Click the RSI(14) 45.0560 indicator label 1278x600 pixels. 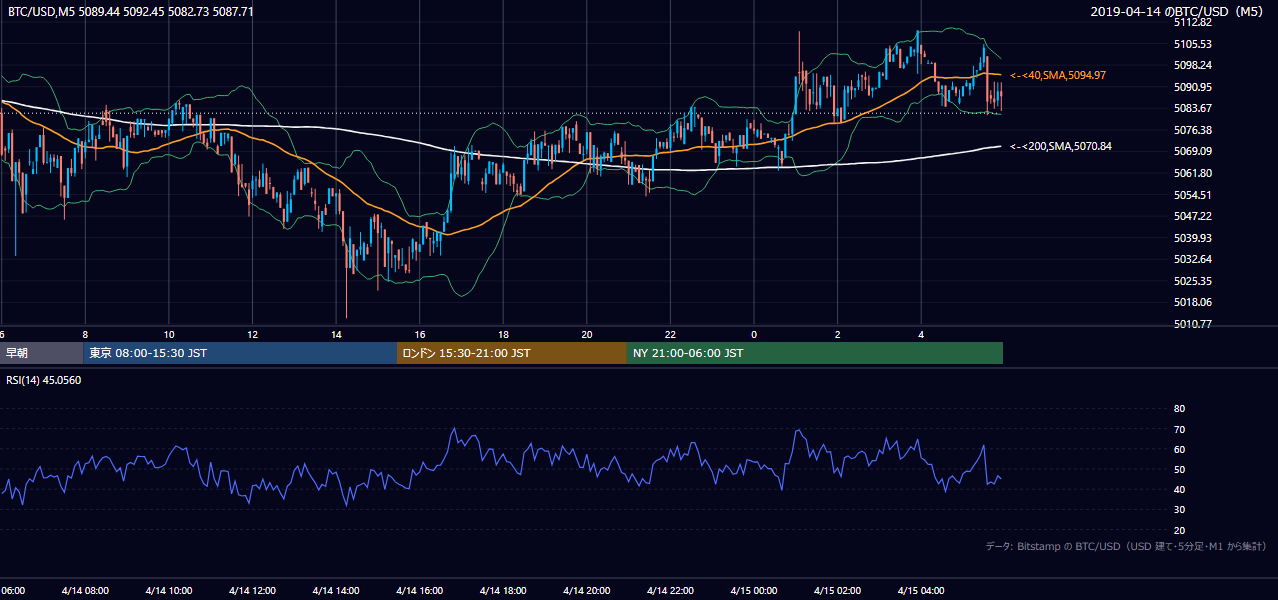tap(44, 380)
